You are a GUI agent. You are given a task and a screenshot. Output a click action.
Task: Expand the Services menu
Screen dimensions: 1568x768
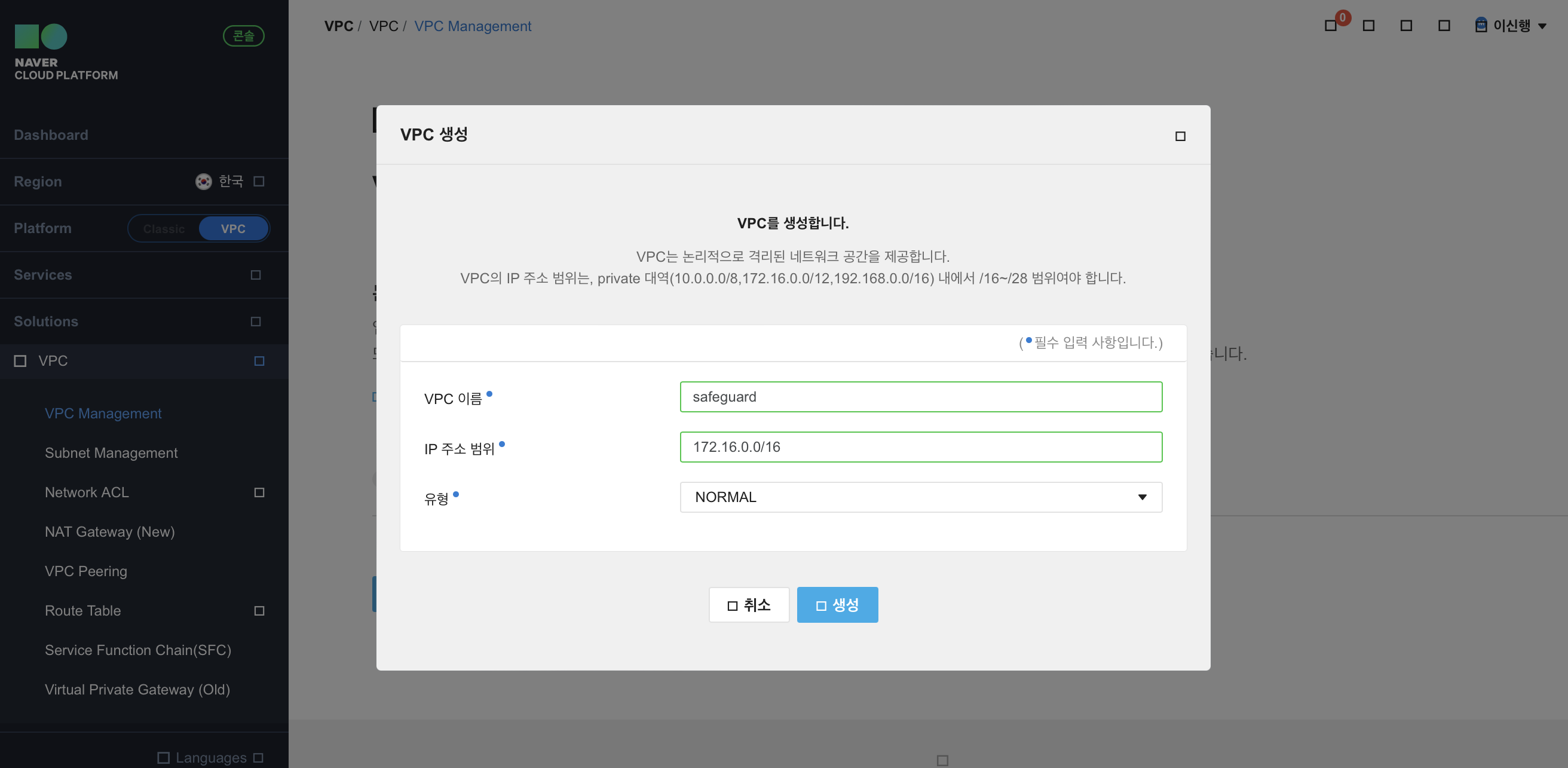[256, 276]
